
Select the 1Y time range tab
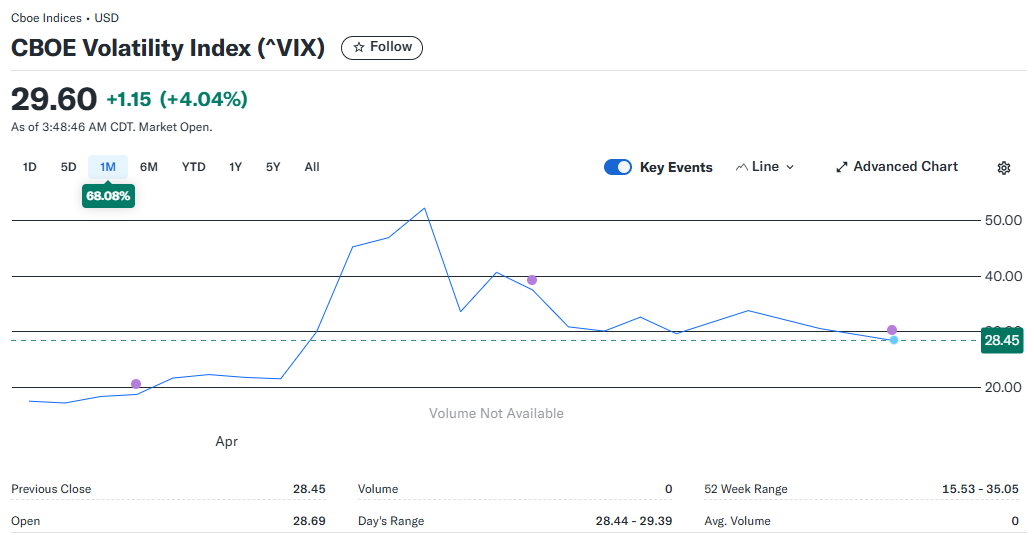coord(235,167)
